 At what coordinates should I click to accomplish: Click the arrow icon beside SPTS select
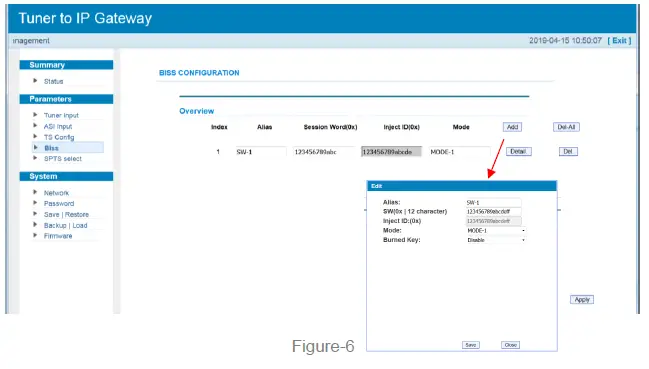[35, 158]
